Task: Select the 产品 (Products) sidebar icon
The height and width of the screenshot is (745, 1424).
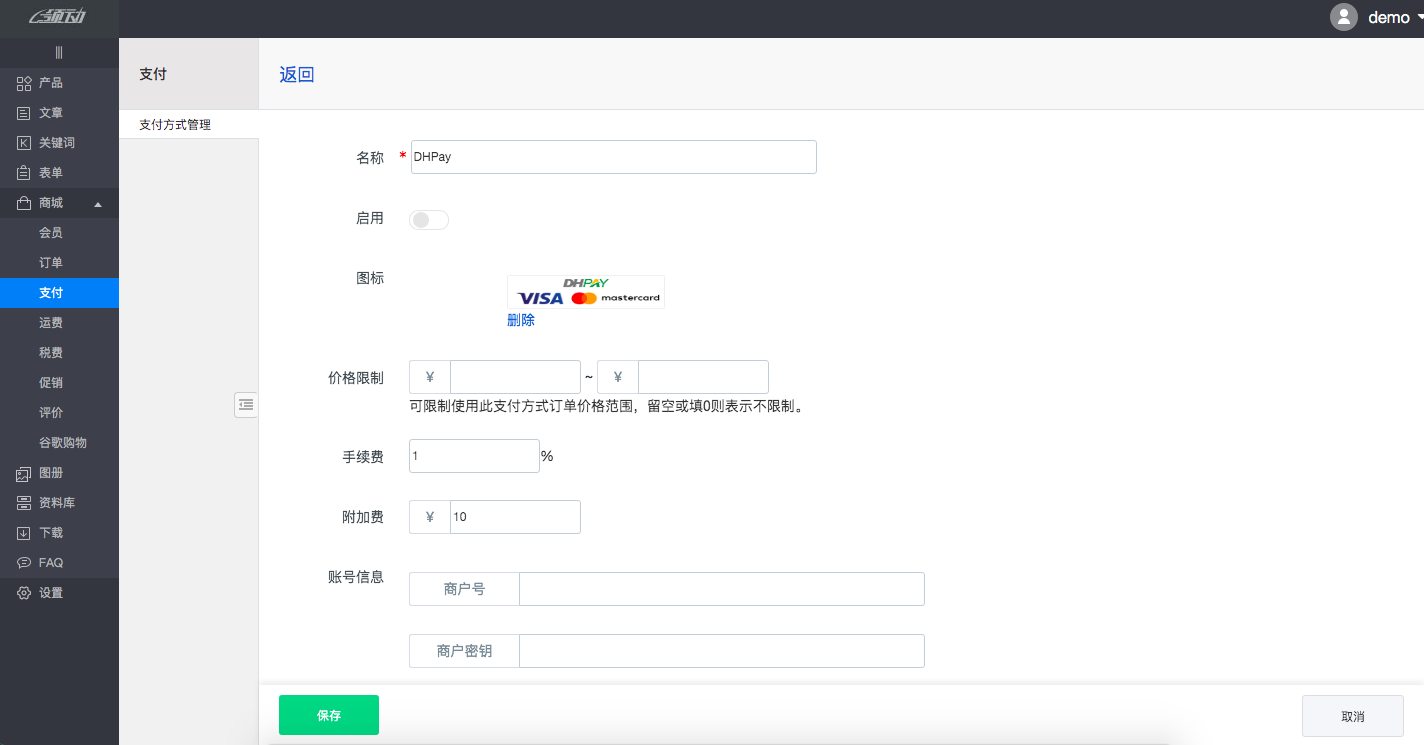Action: point(24,83)
